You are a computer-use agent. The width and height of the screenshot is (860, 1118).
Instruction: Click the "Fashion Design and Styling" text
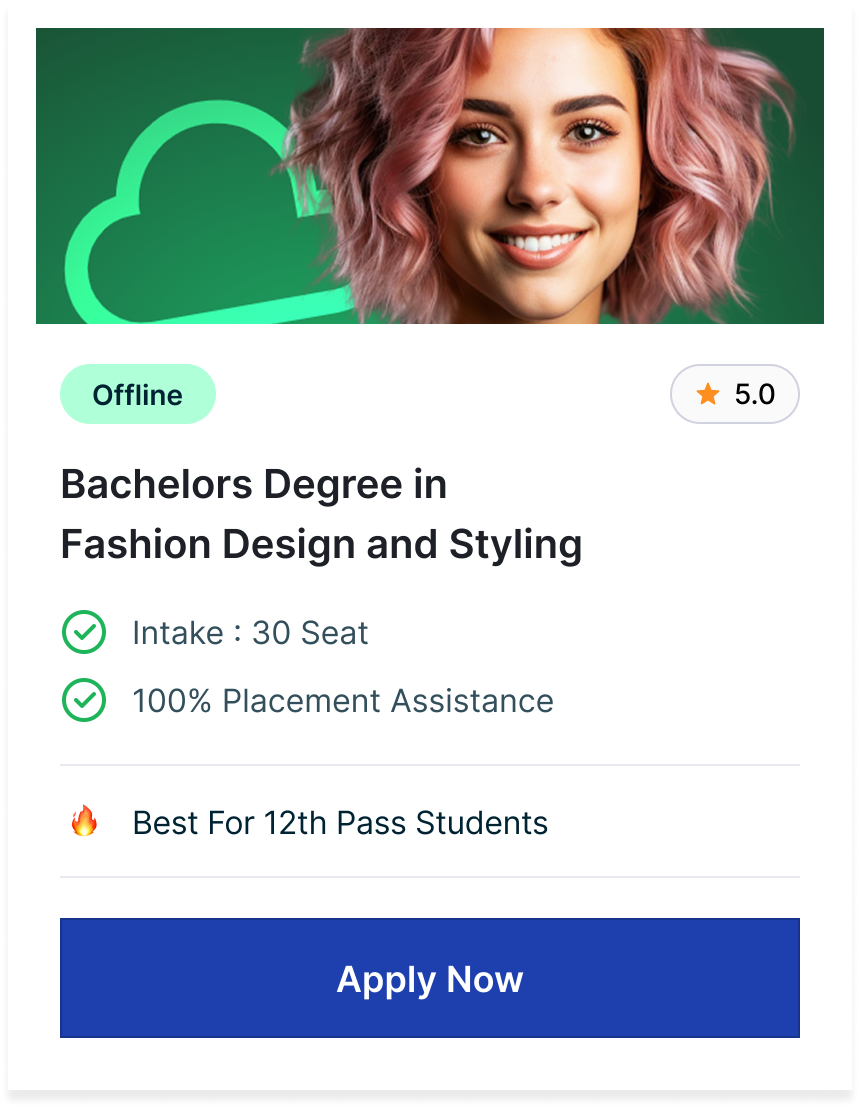[321, 545]
